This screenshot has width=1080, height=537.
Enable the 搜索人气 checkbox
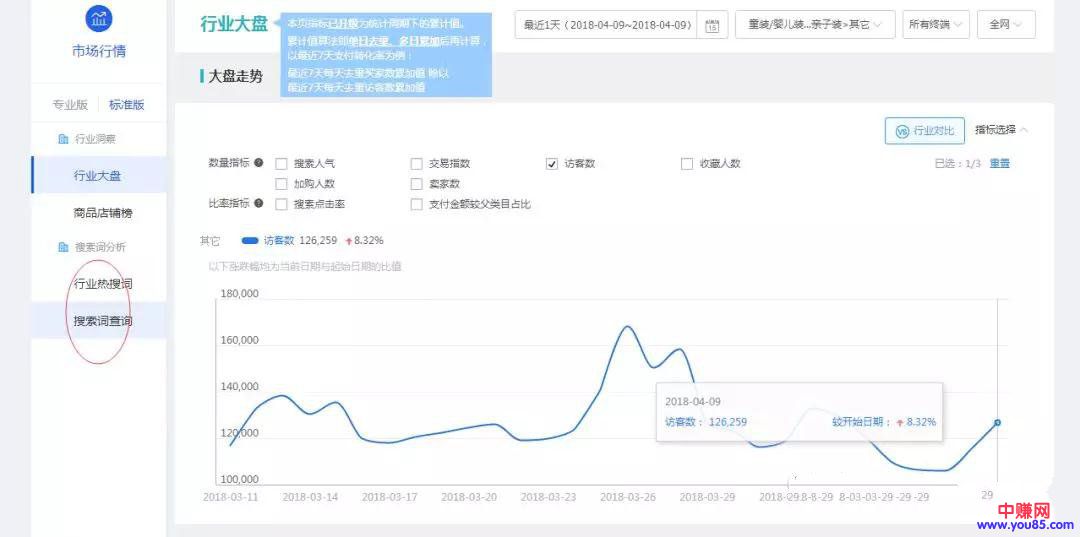click(x=282, y=164)
